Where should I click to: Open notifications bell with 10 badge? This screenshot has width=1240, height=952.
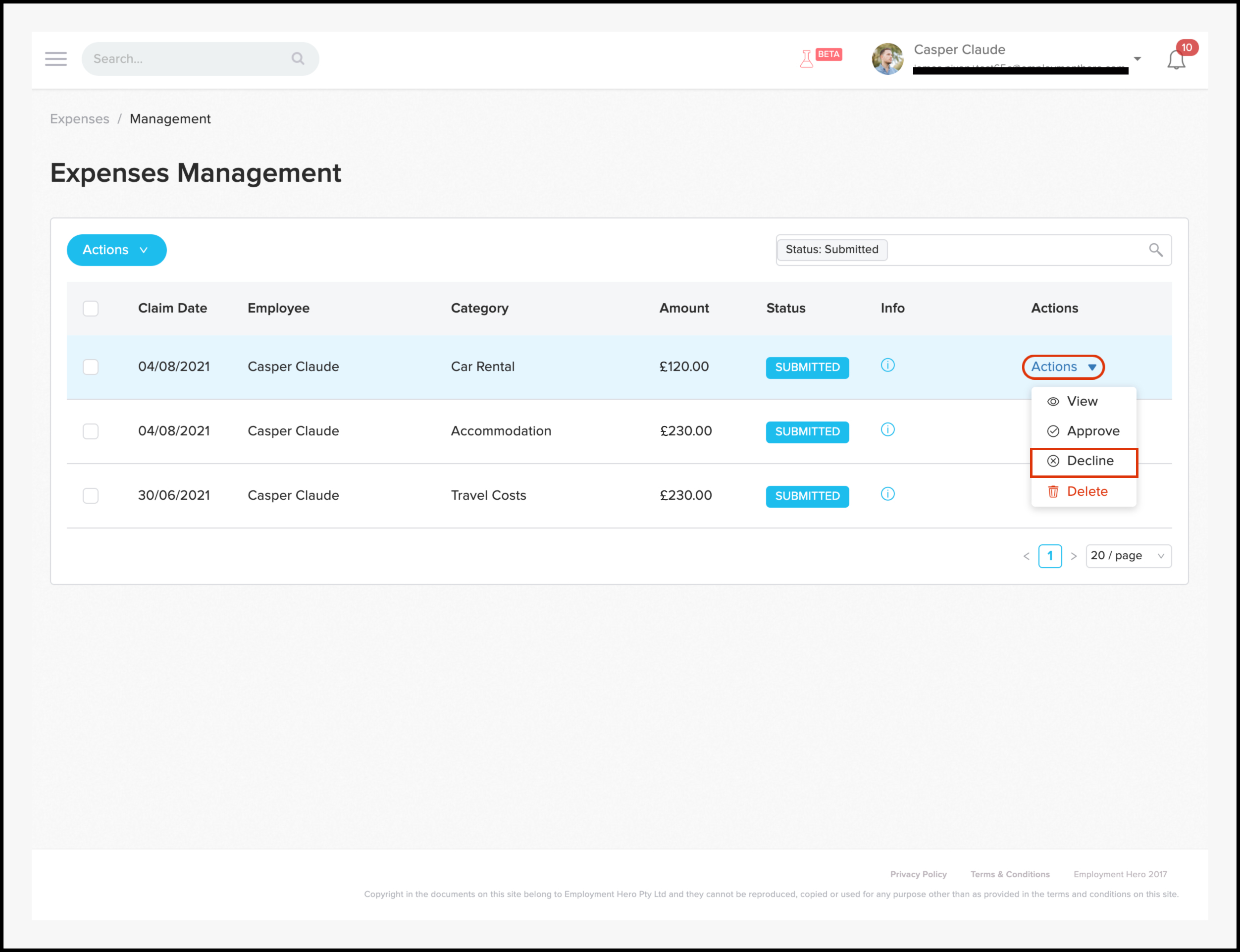pos(1177,59)
